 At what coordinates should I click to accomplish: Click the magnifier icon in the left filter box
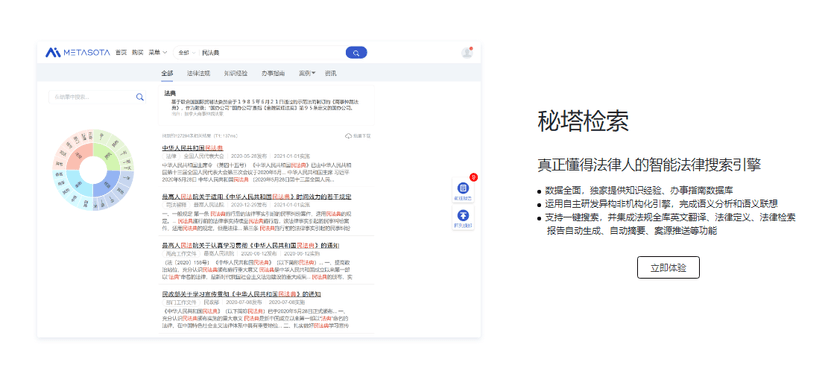[x=139, y=97]
